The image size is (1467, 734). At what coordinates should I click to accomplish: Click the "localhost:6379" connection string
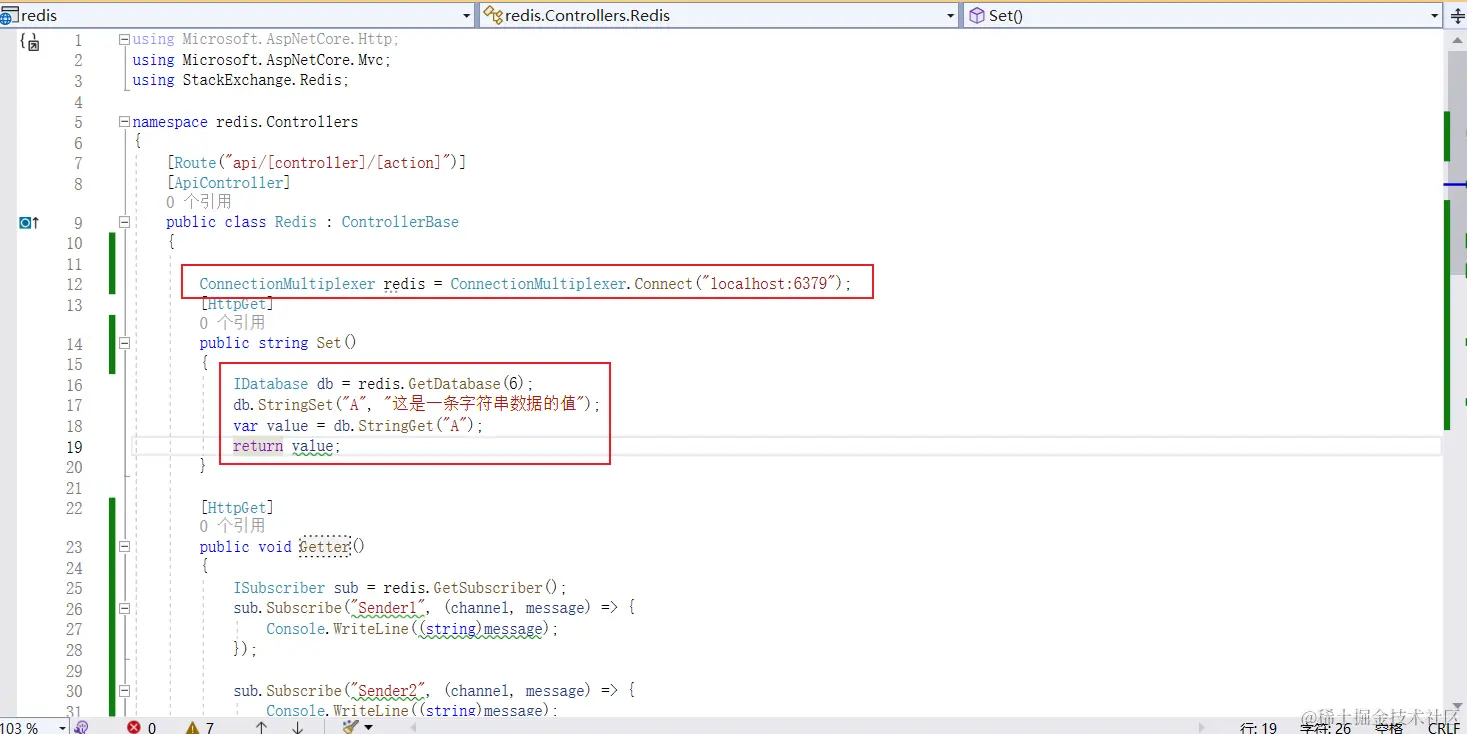coord(768,284)
